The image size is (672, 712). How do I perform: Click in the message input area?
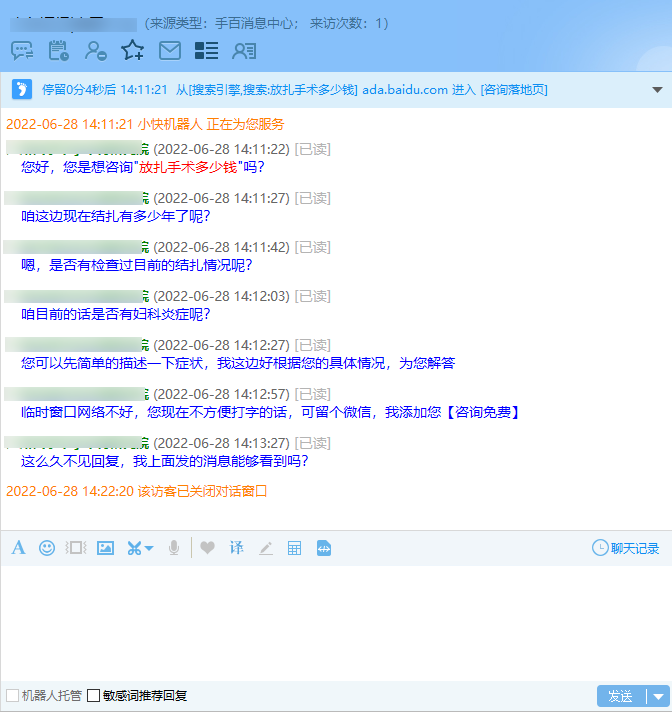coord(336,620)
